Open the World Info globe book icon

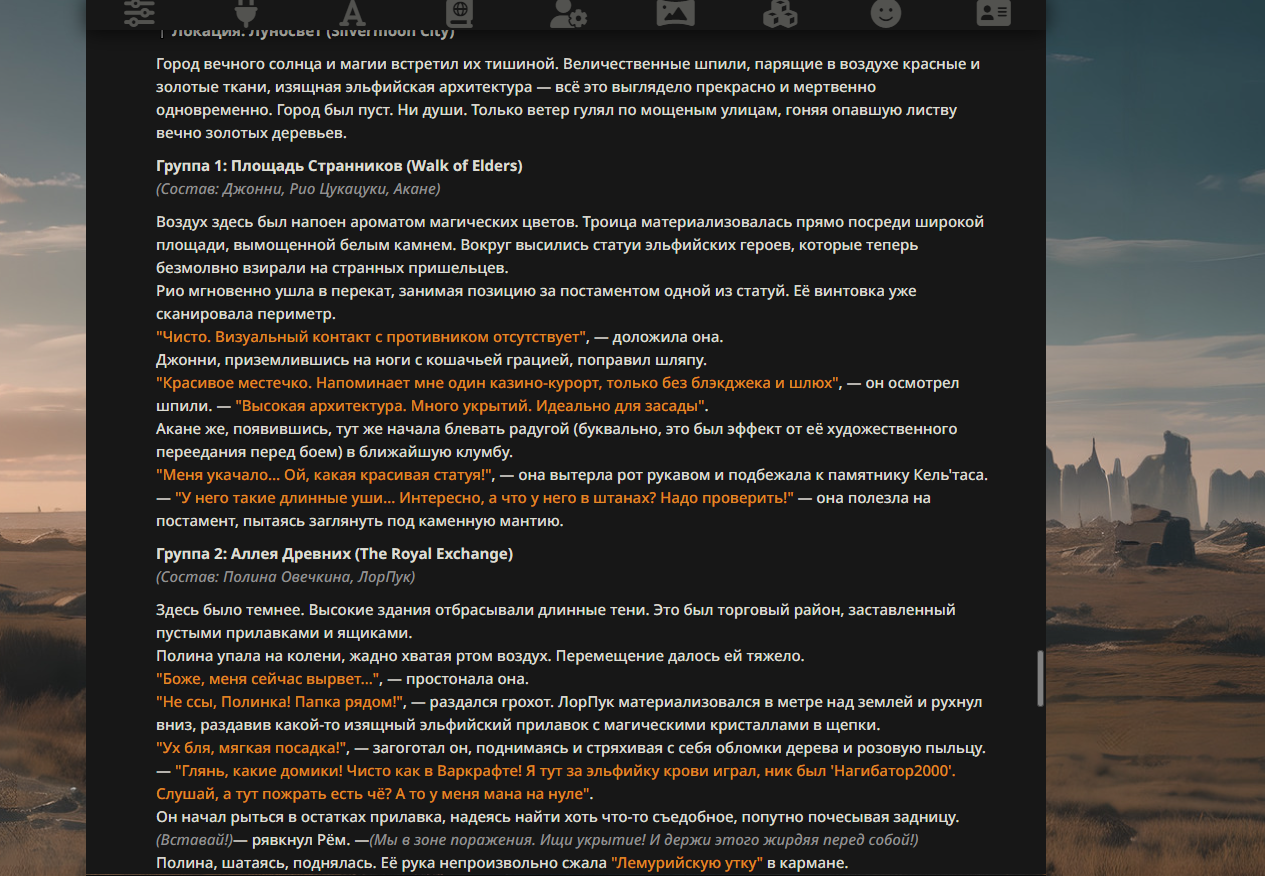pos(458,12)
